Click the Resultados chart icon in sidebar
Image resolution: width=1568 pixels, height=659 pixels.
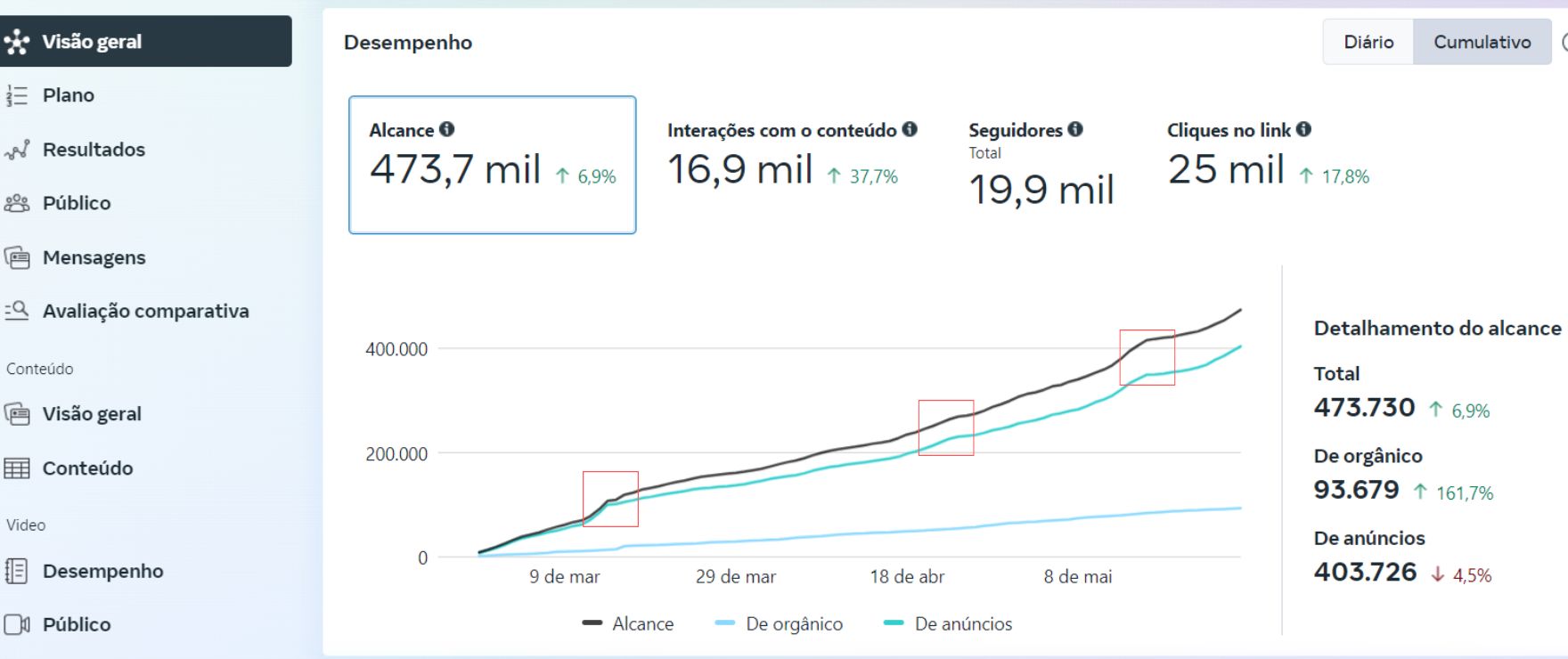click(x=17, y=150)
